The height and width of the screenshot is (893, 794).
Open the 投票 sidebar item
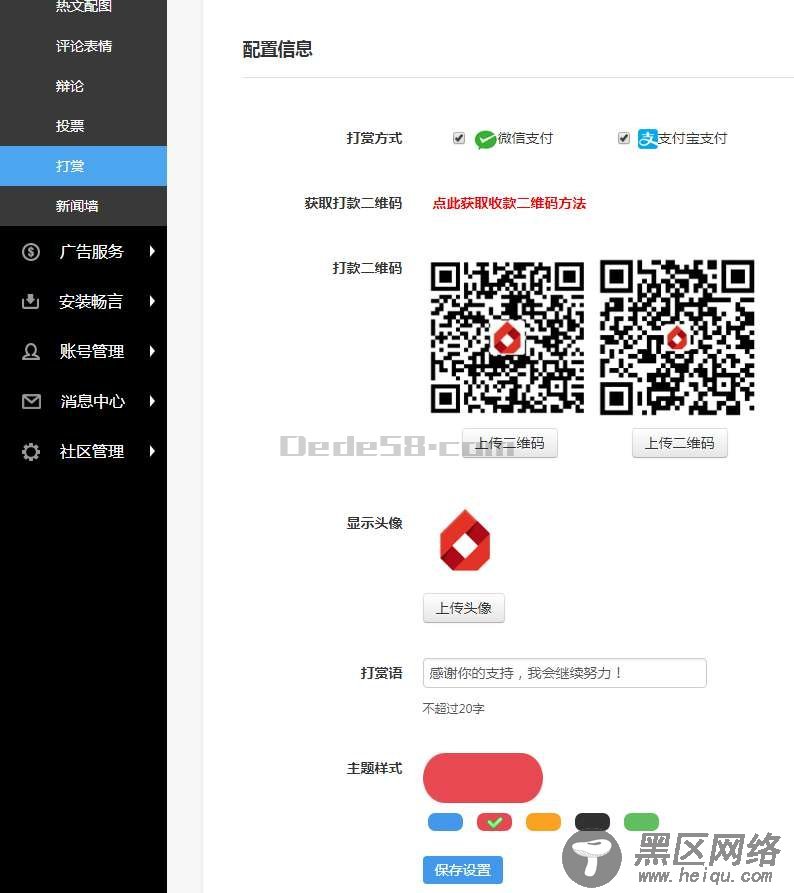(x=84, y=126)
